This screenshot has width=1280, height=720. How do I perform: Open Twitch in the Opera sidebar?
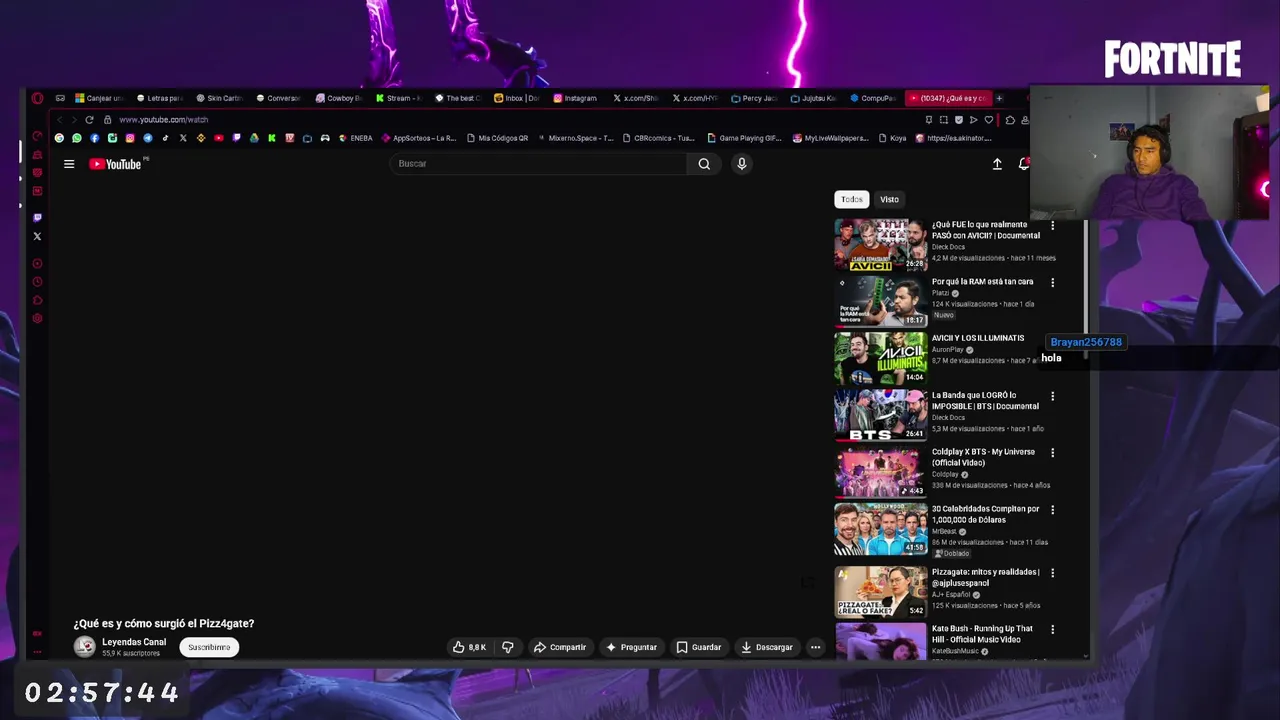(37, 217)
